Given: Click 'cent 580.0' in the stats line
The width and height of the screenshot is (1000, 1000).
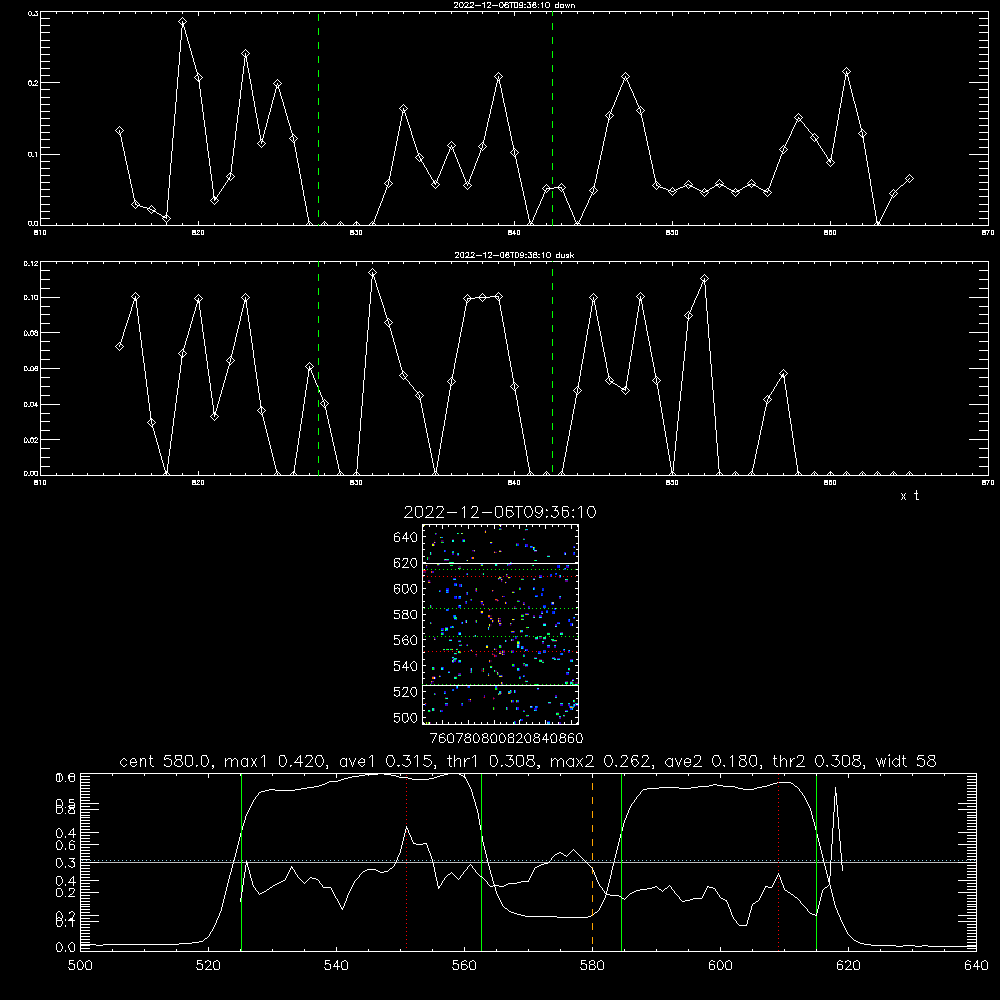Looking at the screenshot, I should coord(165,761).
